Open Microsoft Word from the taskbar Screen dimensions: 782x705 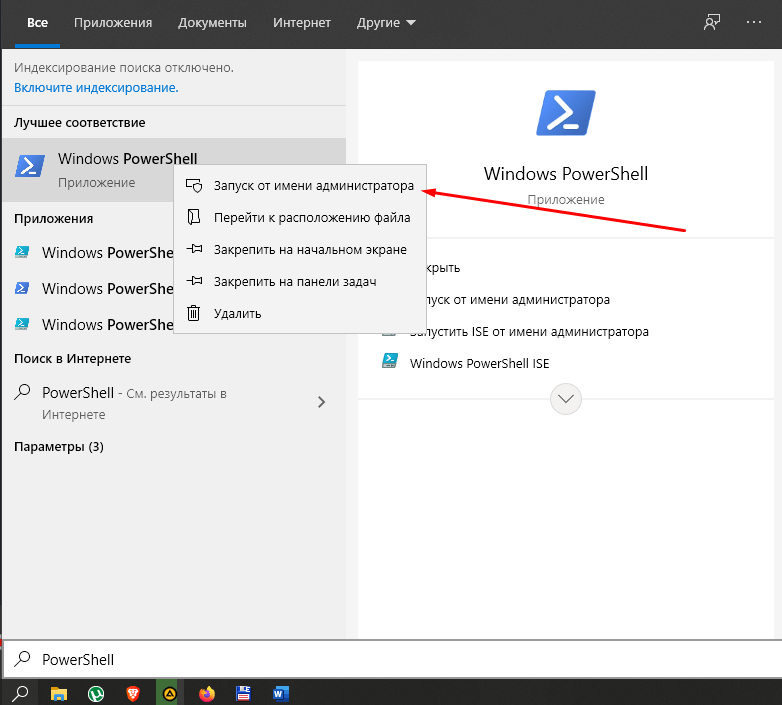[281, 694]
